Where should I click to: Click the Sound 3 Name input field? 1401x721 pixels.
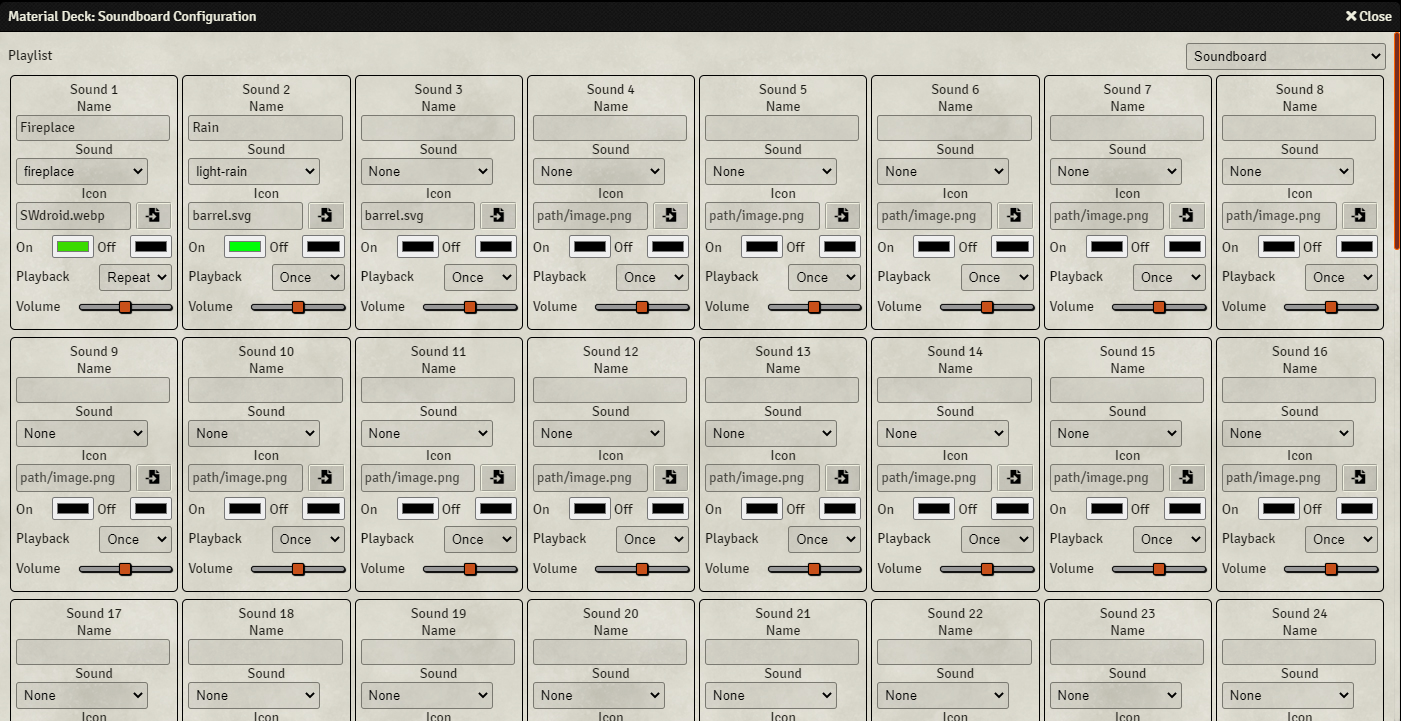[x=438, y=128]
